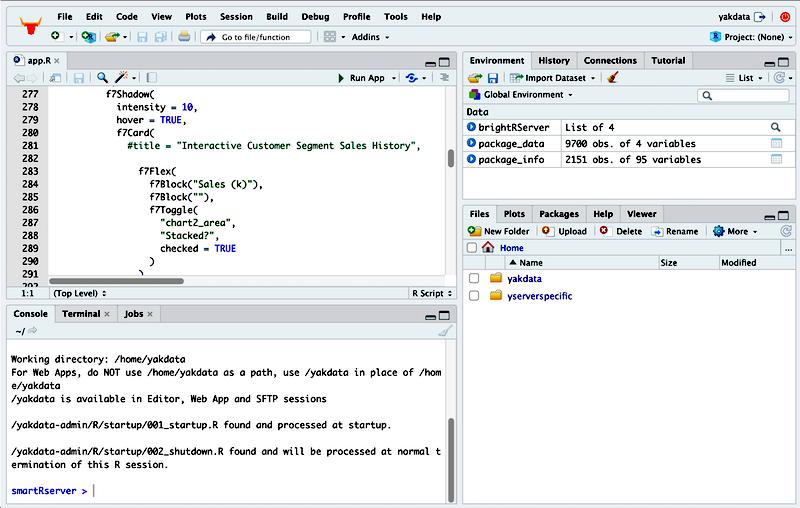Click the save workspace icon in the Environment pane

click(493, 78)
